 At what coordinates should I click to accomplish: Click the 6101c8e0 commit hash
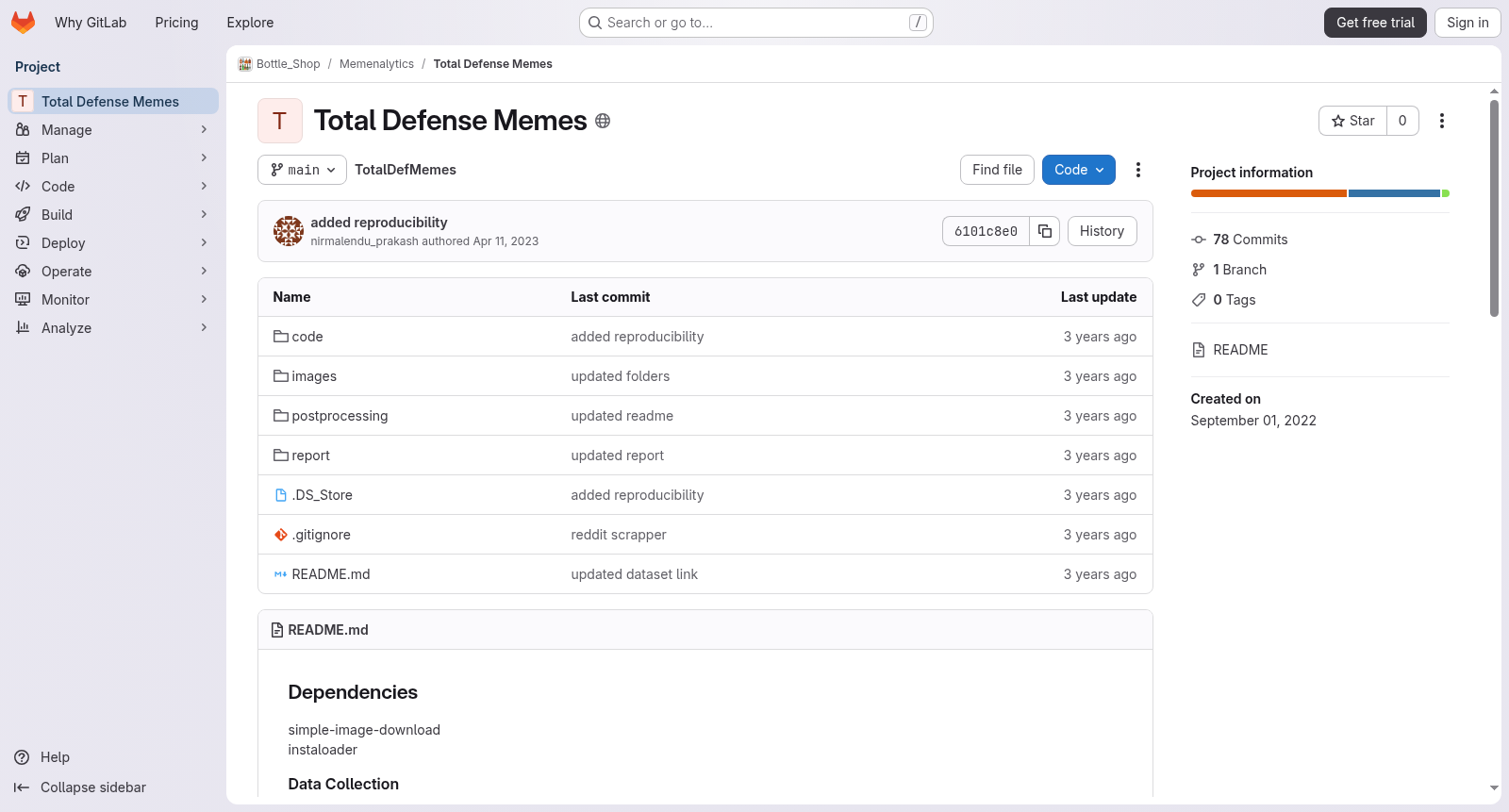[x=986, y=231]
